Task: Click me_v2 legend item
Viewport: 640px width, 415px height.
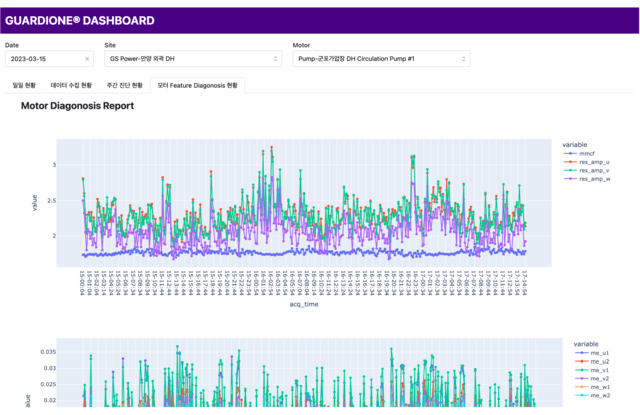Action: pyautogui.click(x=592, y=379)
